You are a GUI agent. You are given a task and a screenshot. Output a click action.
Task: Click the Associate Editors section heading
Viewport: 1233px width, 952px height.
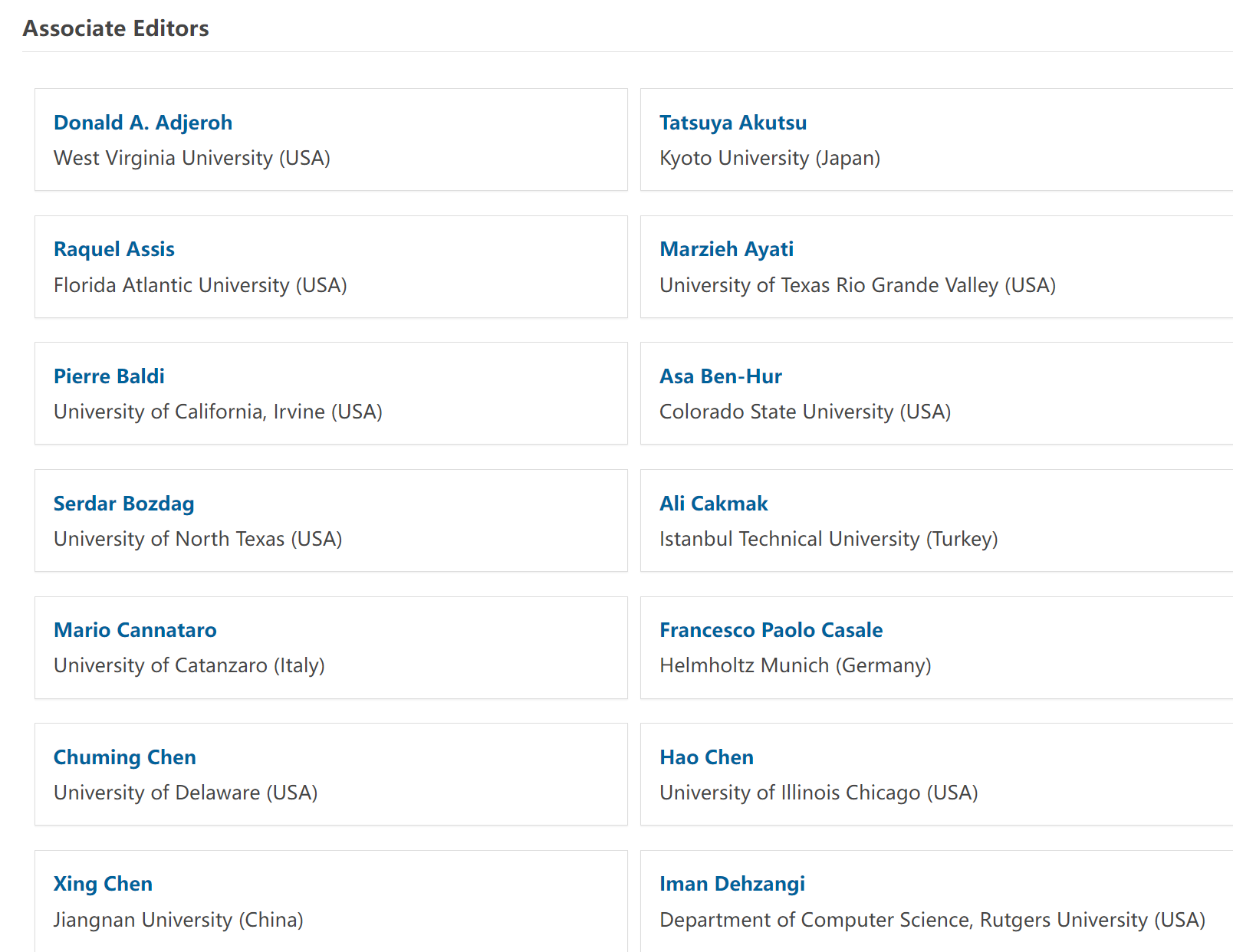tap(116, 28)
